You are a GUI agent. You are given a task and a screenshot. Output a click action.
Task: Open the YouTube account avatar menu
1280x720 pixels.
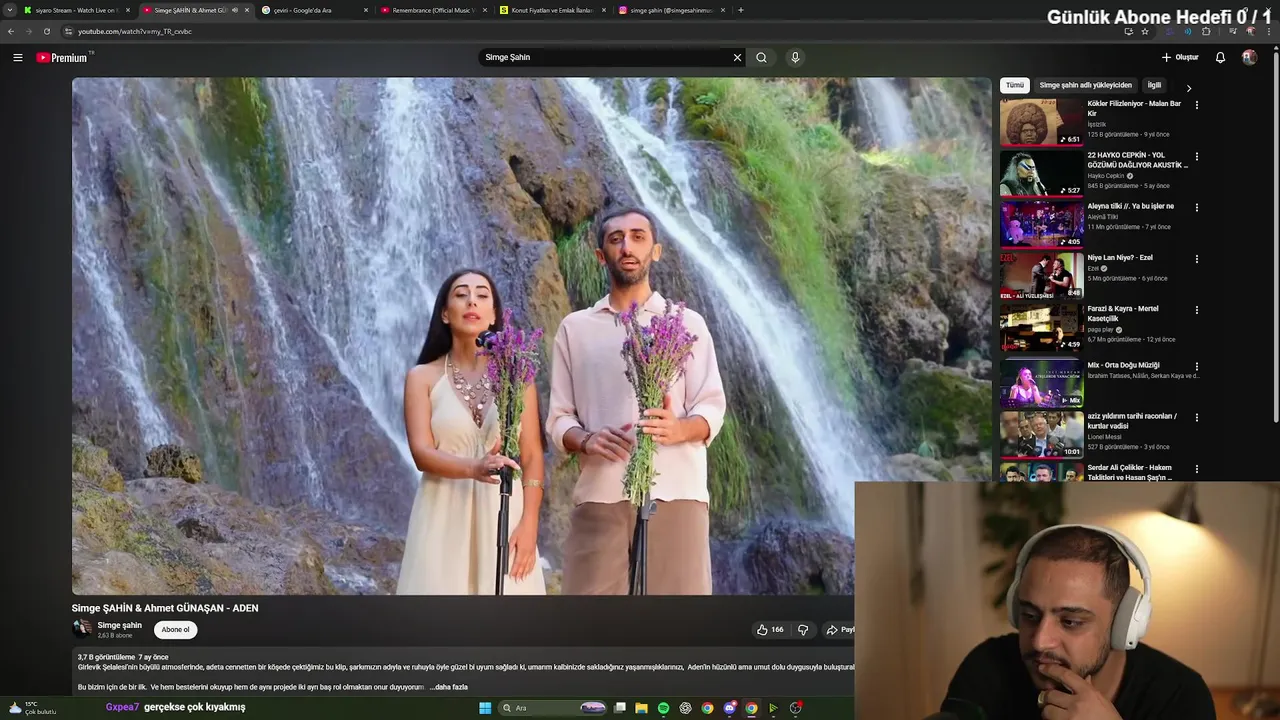click(1249, 57)
